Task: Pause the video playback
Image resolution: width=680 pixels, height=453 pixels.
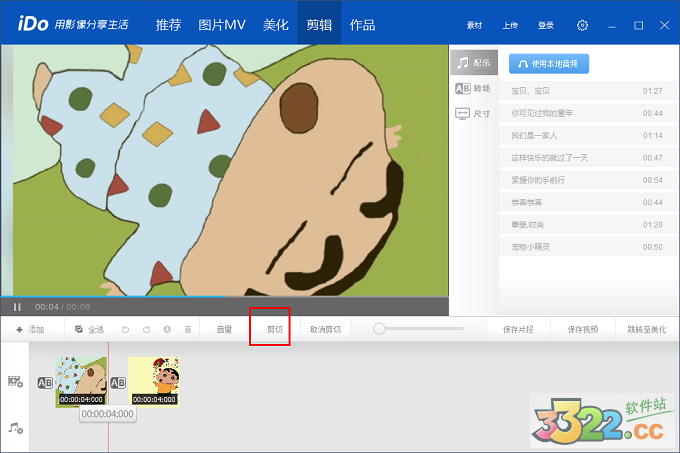Action: tap(17, 307)
